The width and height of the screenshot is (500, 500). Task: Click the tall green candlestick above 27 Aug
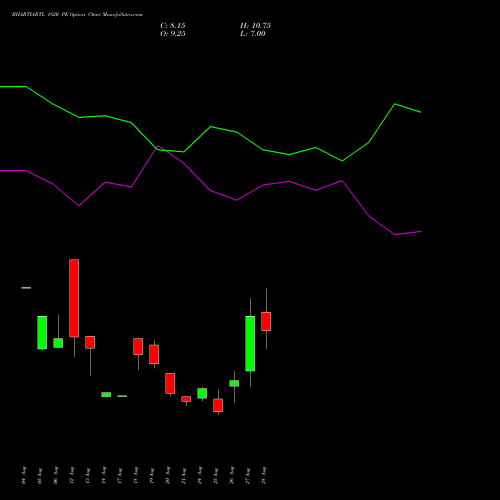click(250, 343)
